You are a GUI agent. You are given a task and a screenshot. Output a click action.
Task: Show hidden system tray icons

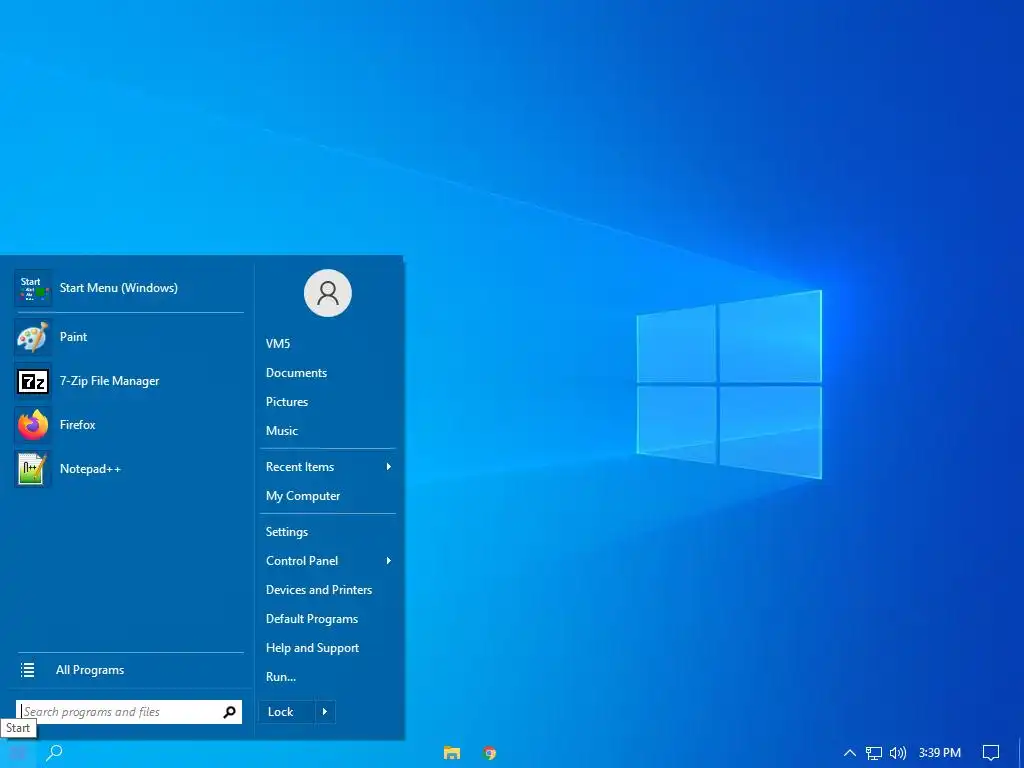click(850, 753)
